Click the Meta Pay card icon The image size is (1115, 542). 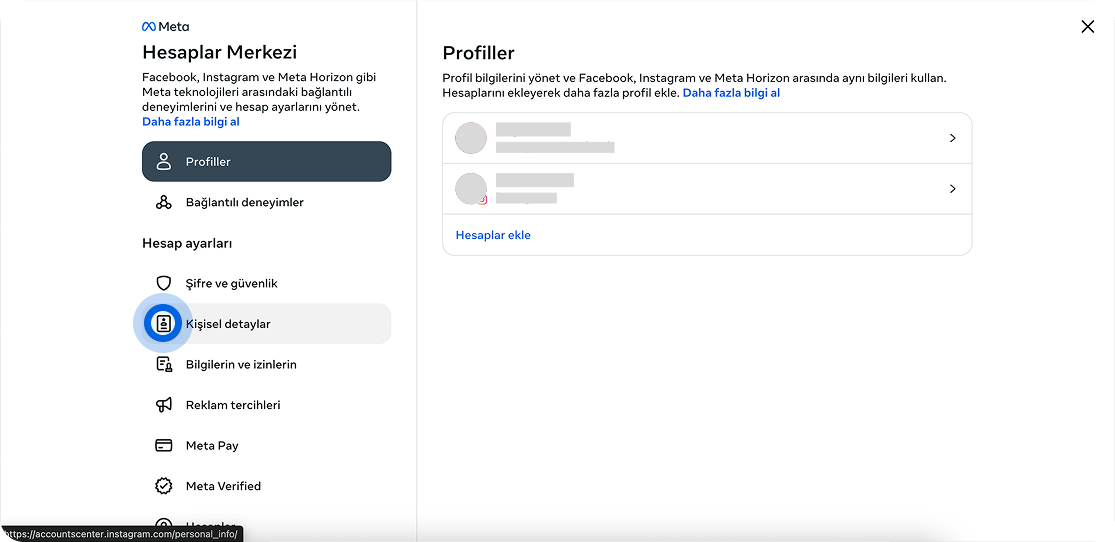(164, 446)
